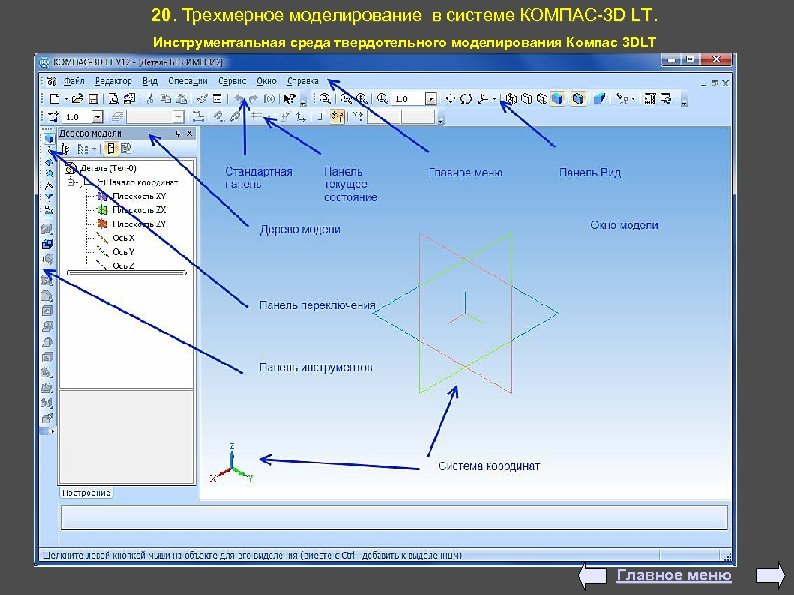The height and width of the screenshot is (595, 794).
Task: Click the model tree horizontal scrollbar
Action: [x=127, y=273]
